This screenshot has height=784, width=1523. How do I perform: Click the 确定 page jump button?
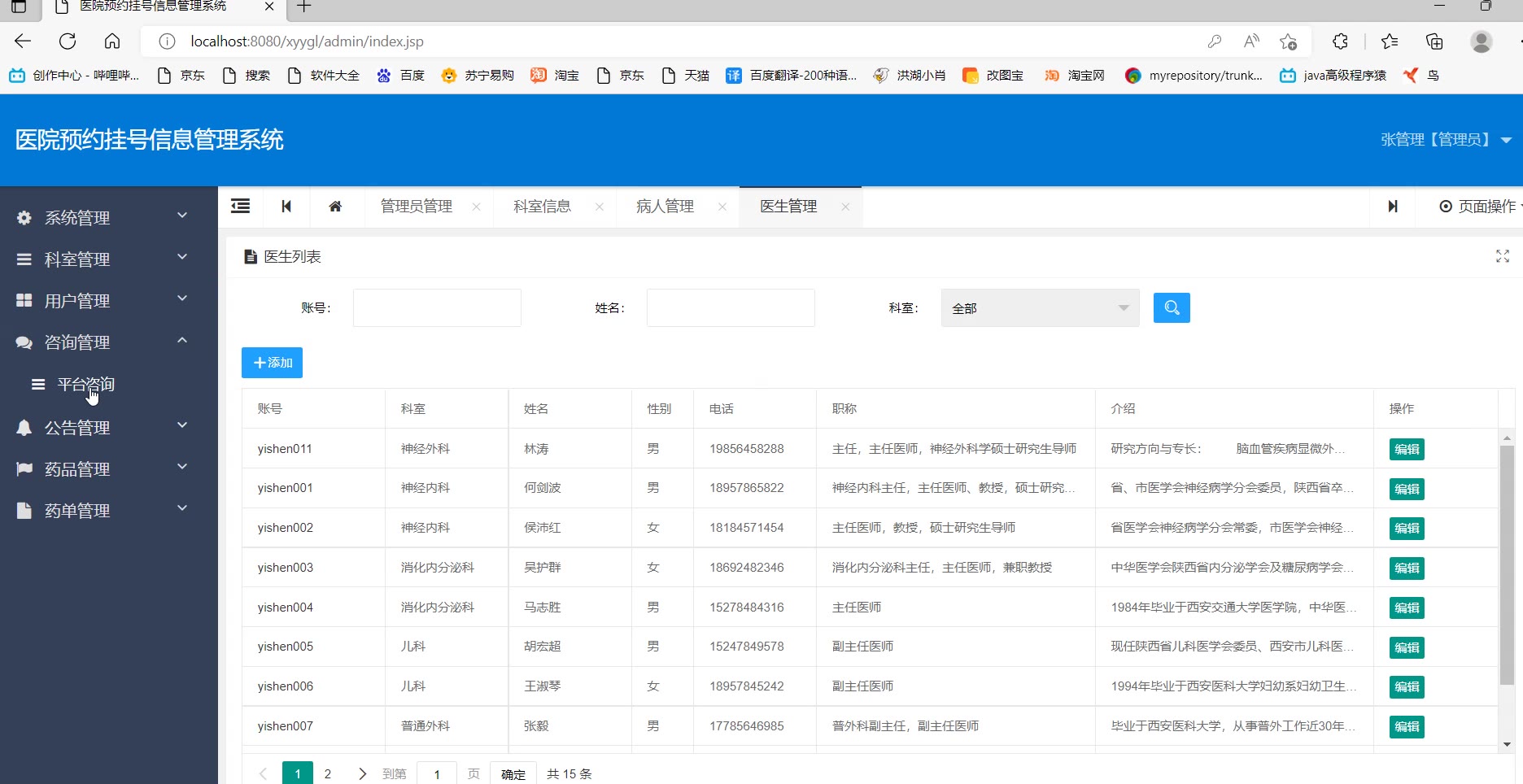513,773
